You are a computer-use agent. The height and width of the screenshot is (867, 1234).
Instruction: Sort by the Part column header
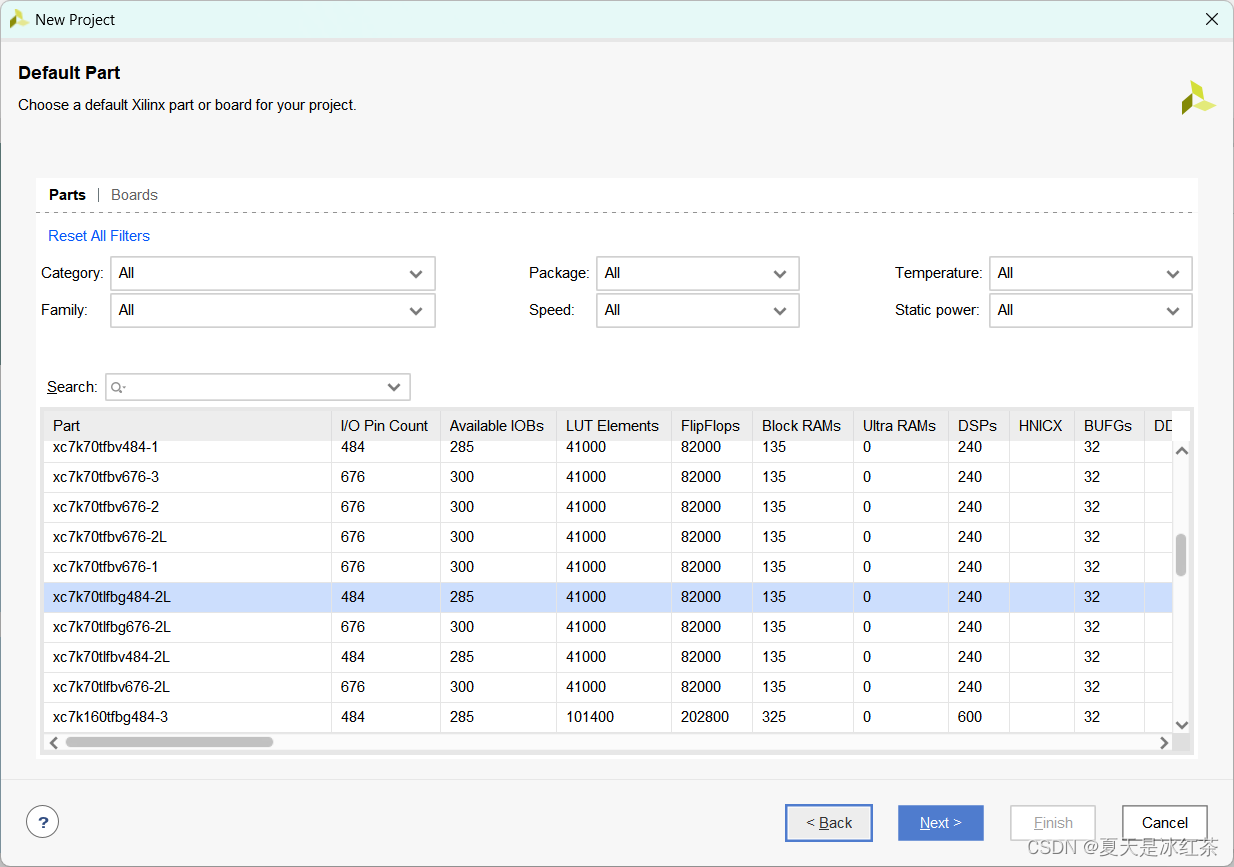[x=187, y=425]
